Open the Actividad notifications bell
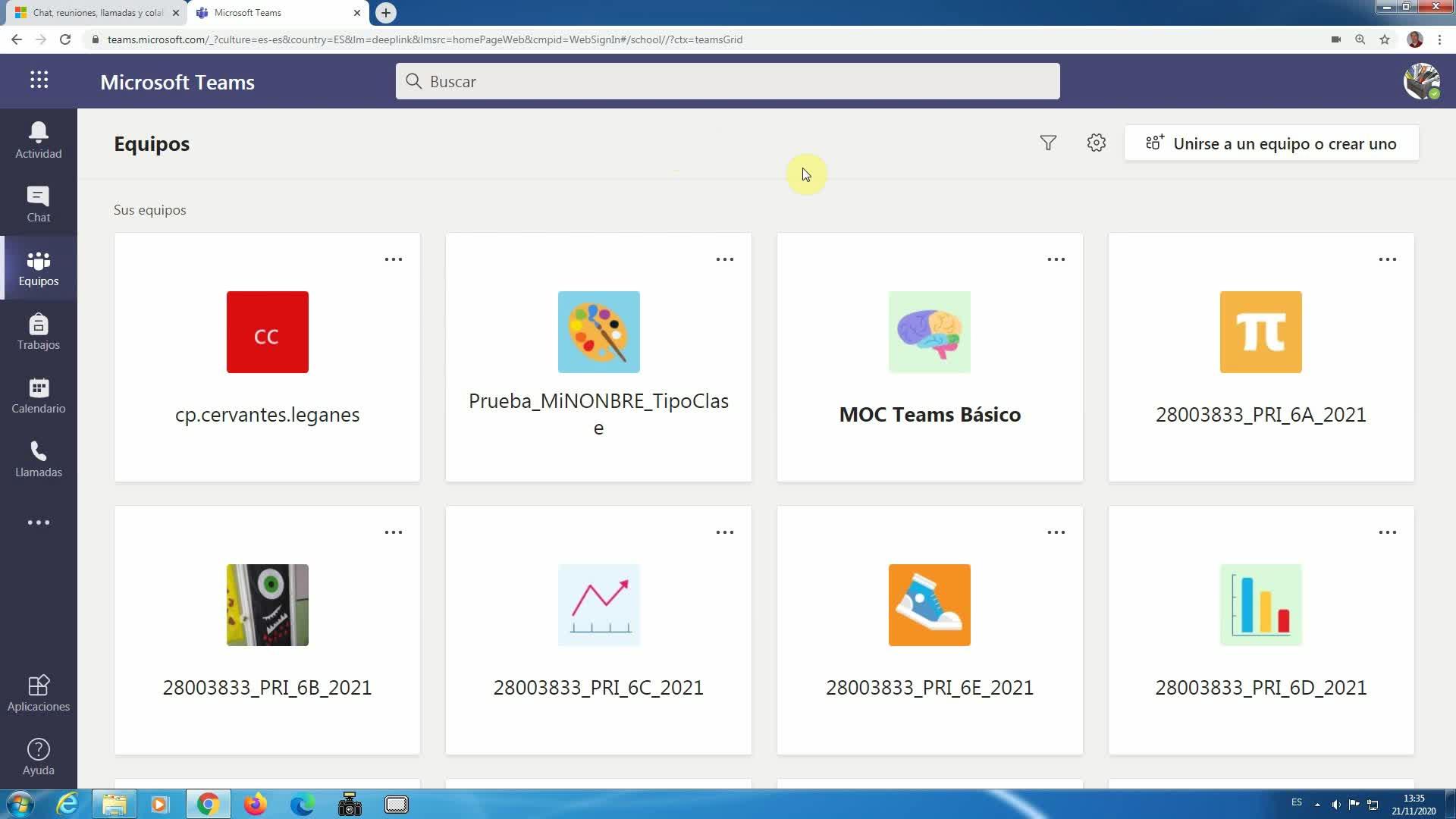Screen dimensions: 1456x819 (39, 140)
